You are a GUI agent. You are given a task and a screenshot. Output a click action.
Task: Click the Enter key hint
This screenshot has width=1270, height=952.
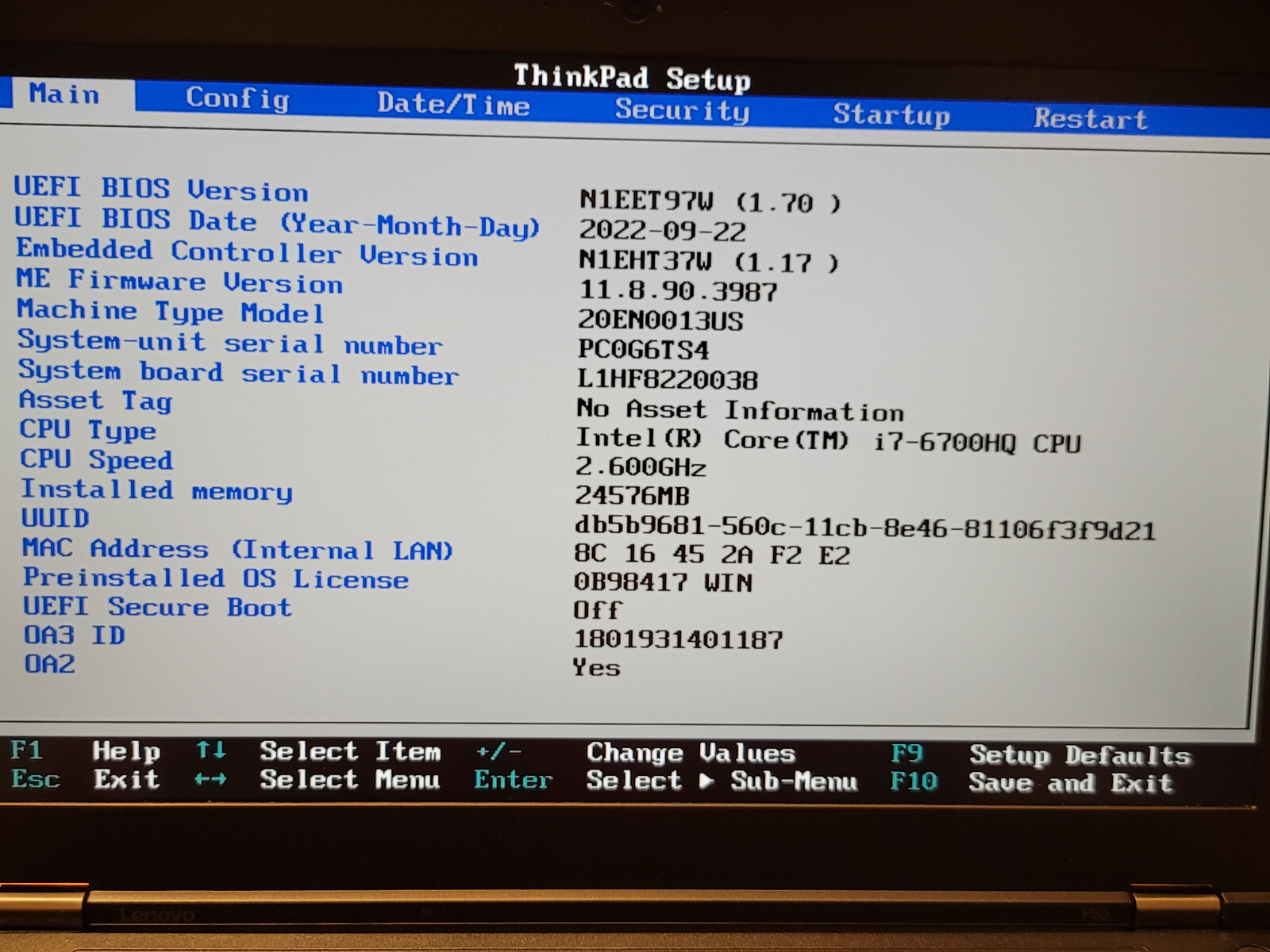pyautogui.click(x=514, y=781)
